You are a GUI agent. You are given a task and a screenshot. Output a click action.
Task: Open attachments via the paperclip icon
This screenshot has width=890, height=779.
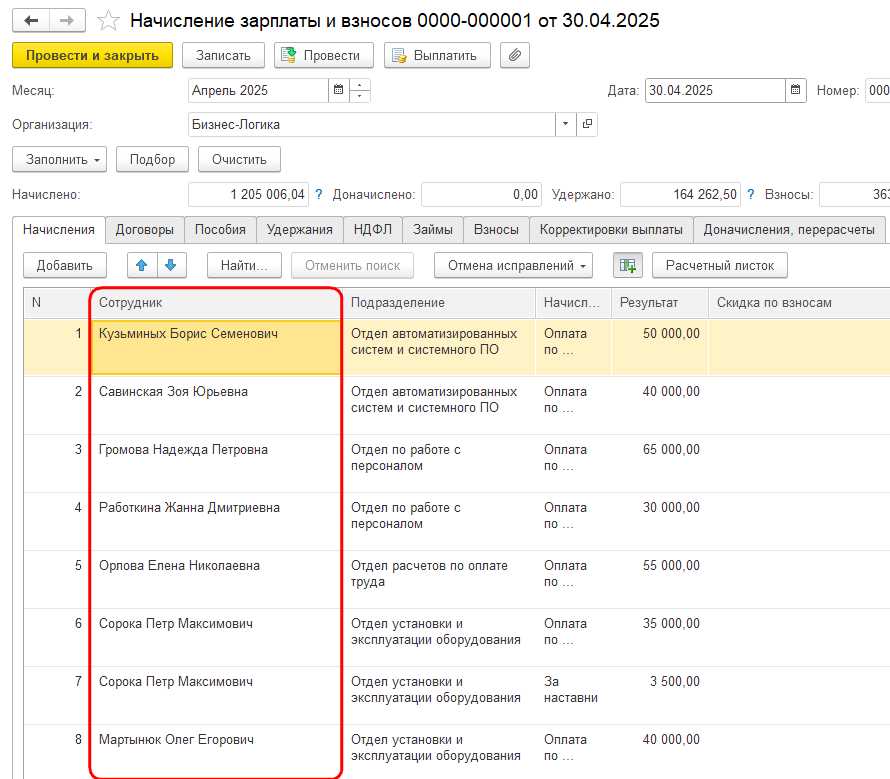515,55
